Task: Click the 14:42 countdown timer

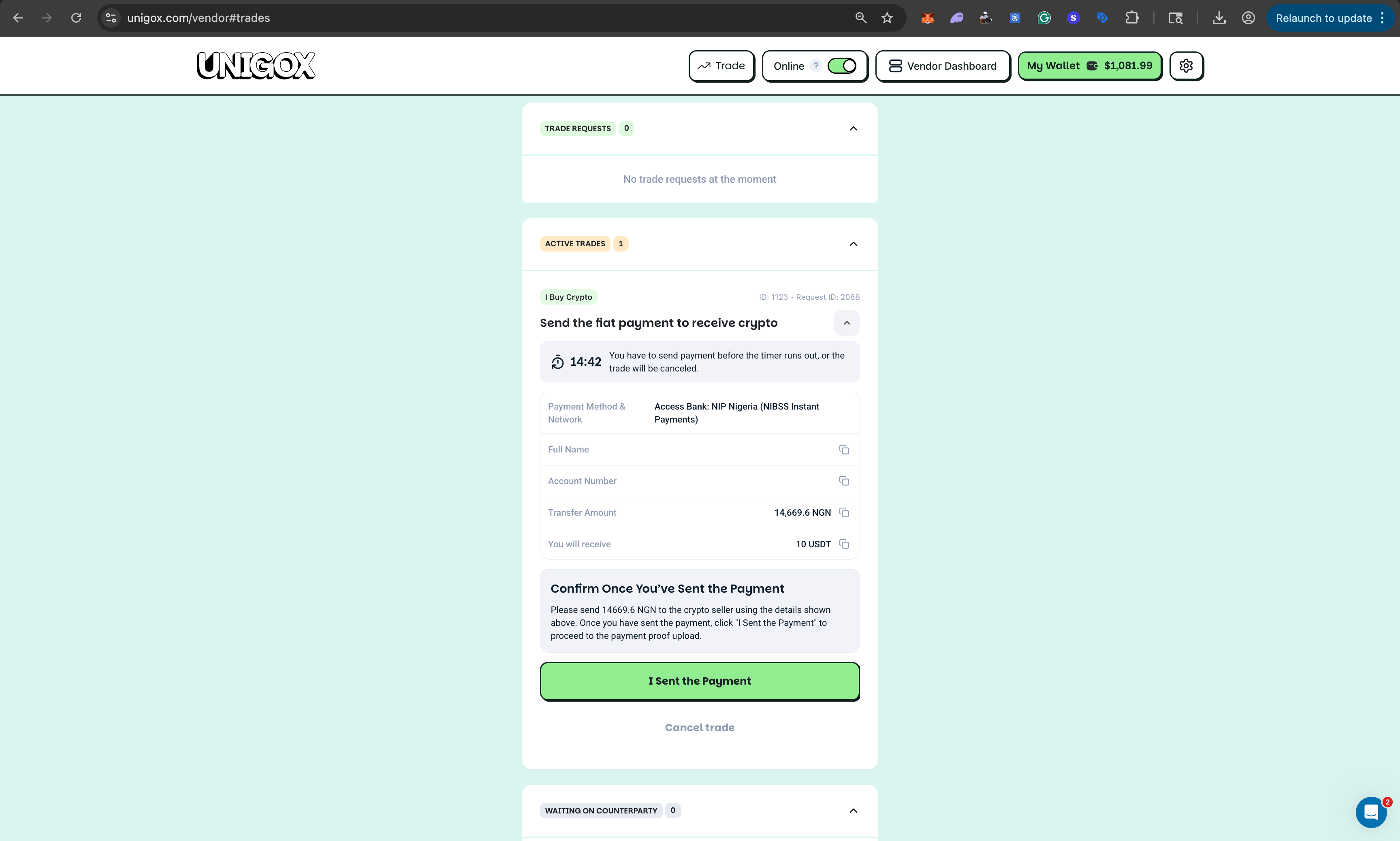Action: [585, 362]
